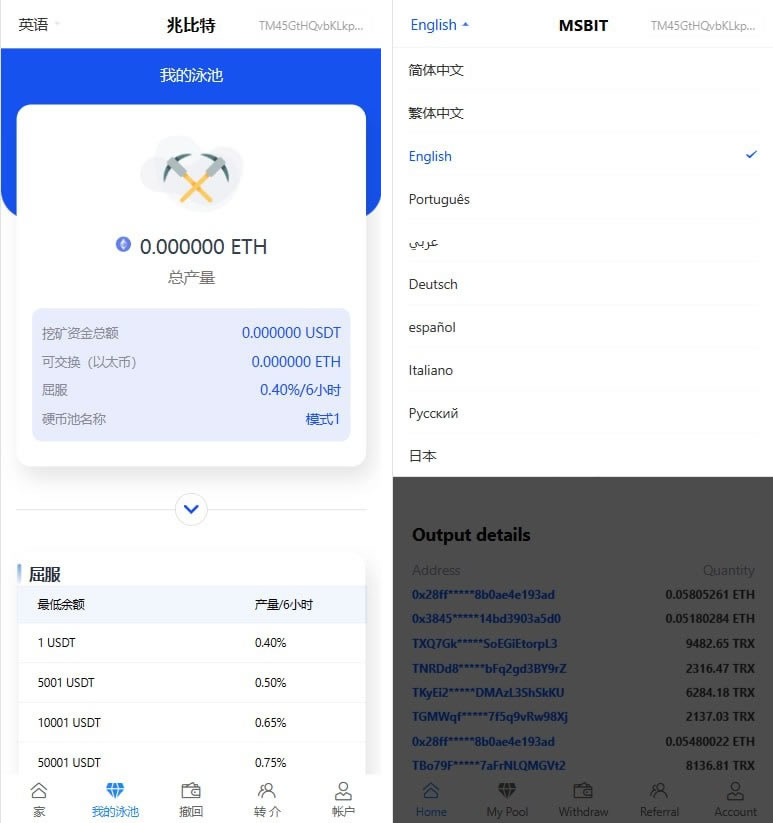Image resolution: width=773 pixels, height=823 pixels.
Task: Open the 撤回 wallet icon
Action: 191,791
